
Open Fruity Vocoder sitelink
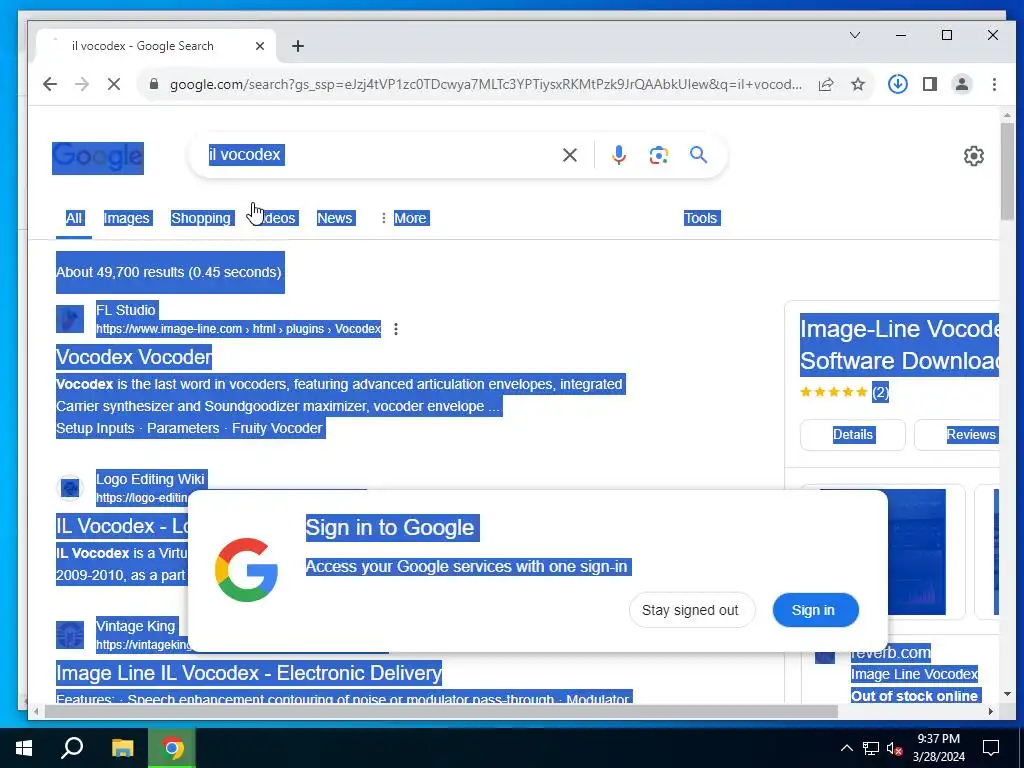tap(277, 428)
